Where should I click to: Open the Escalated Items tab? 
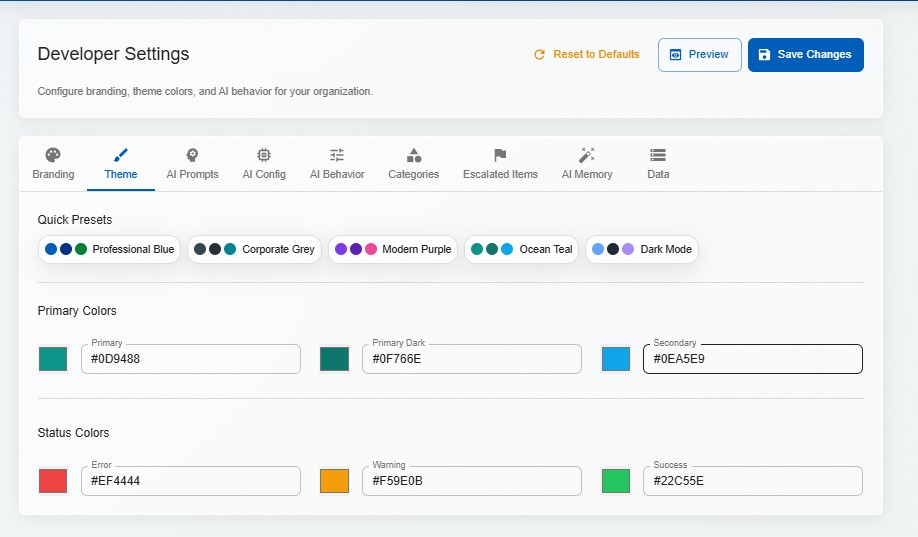click(500, 164)
